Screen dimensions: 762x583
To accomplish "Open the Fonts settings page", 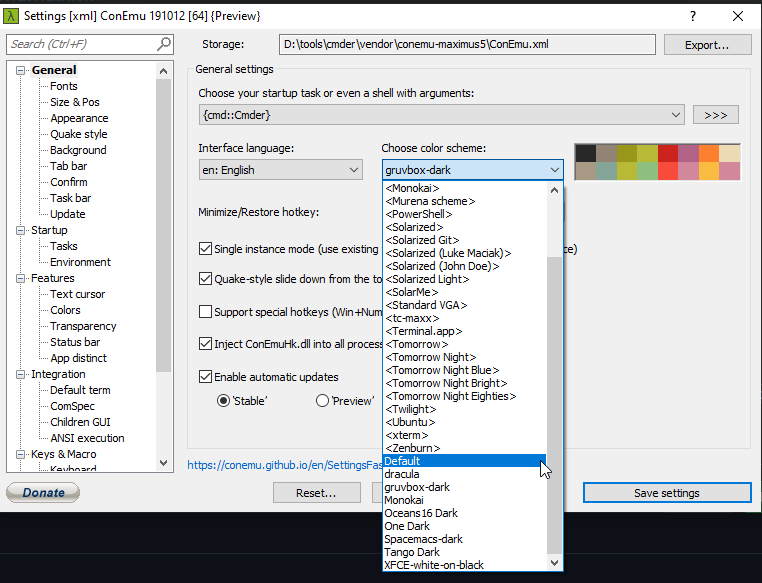I will pyautogui.click(x=64, y=86).
